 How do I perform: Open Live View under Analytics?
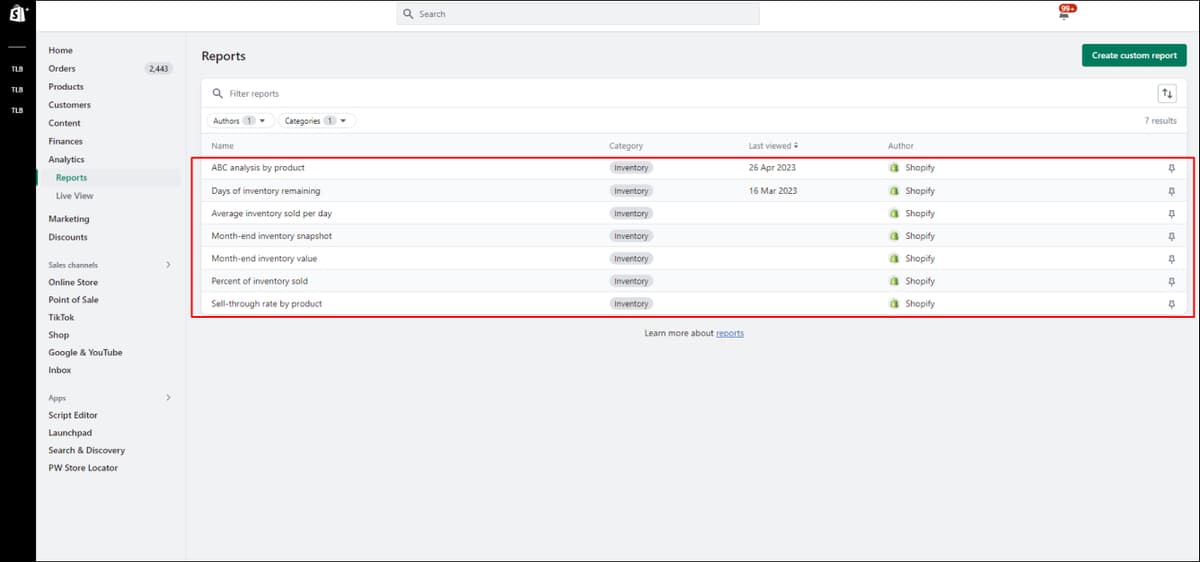[x=75, y=196]
